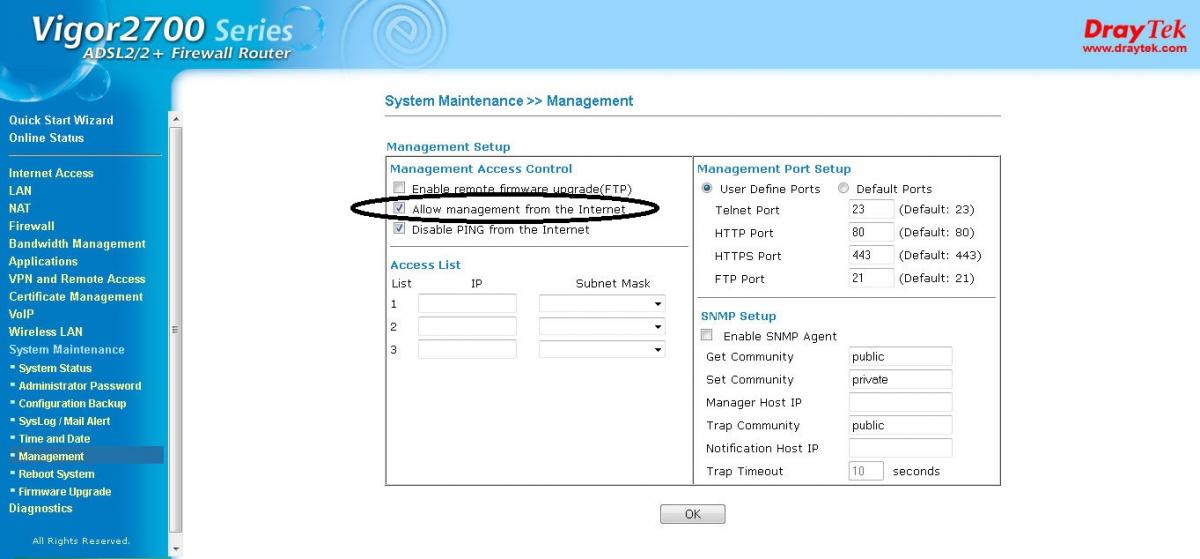Click IP field for access list 1

467,303
